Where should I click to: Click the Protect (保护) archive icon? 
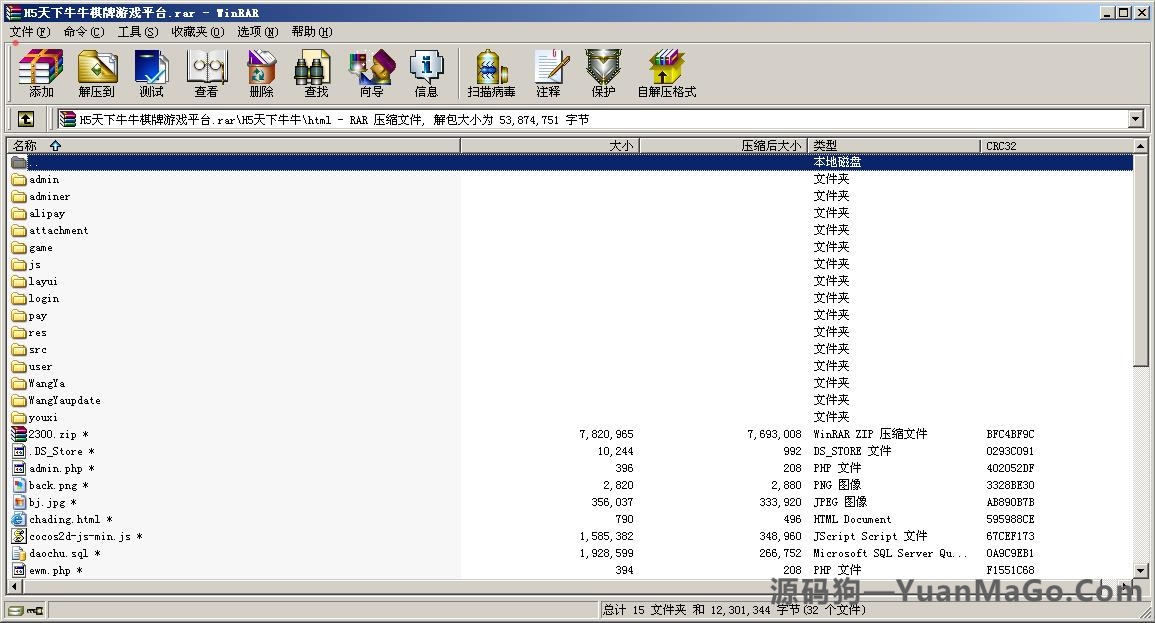tap(603, 73)
